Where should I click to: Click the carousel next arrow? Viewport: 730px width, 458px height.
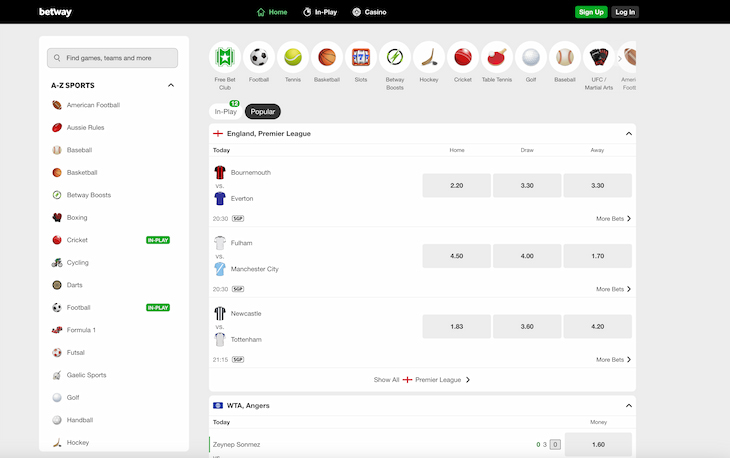(620, 59)
